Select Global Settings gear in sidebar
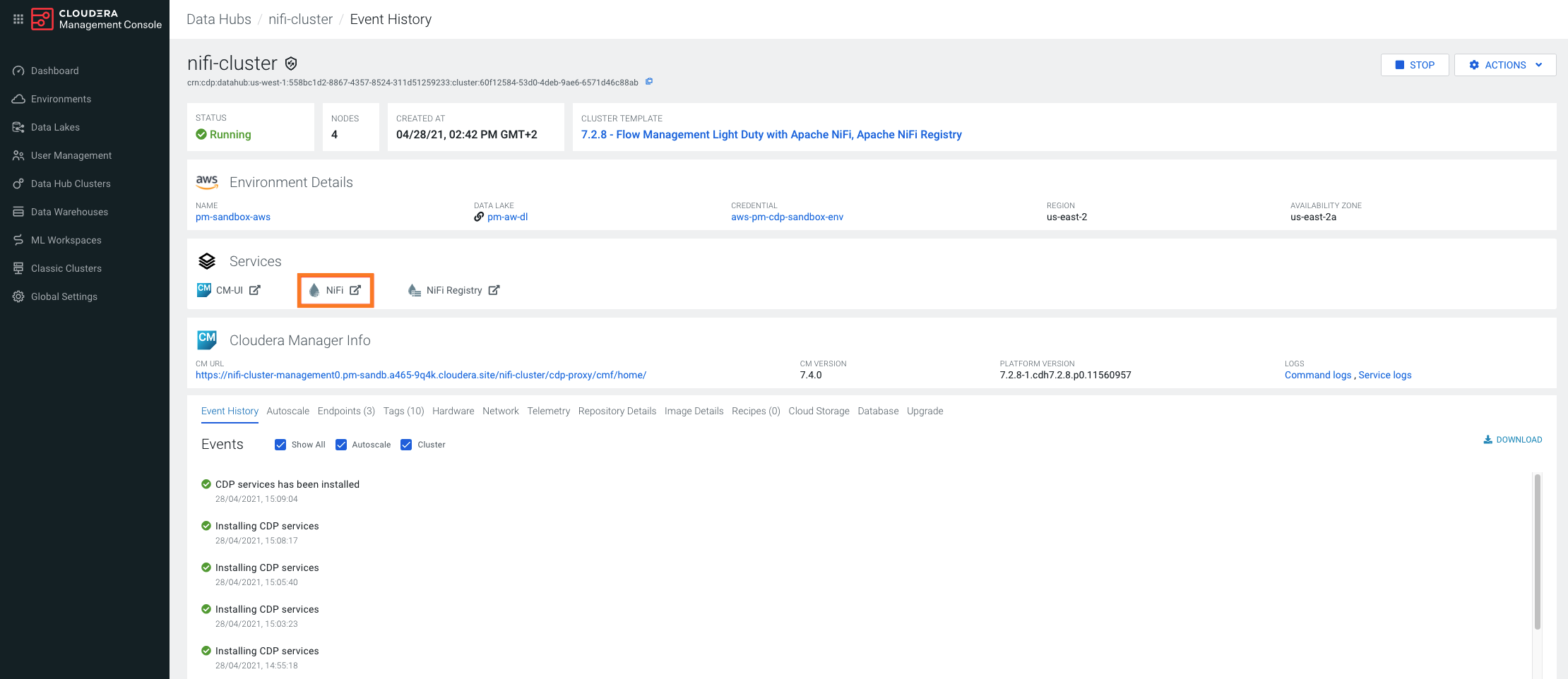Viewport: 1568px width, 679px height. [64, 296]
